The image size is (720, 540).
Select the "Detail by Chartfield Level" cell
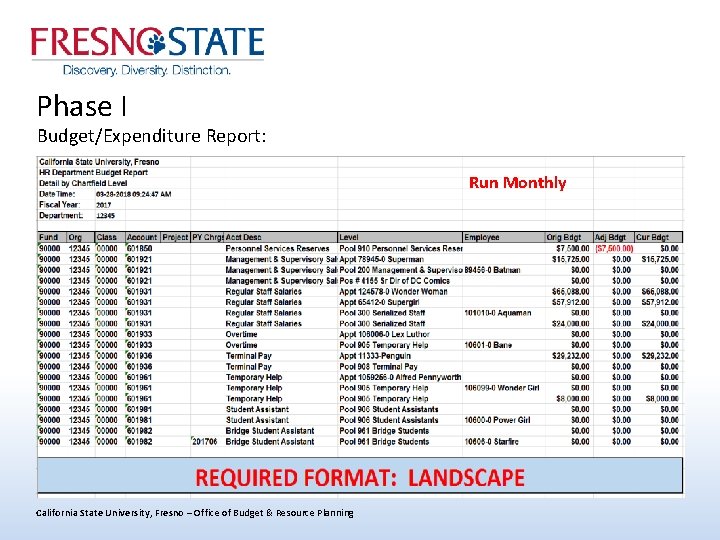tap(83, 183)
